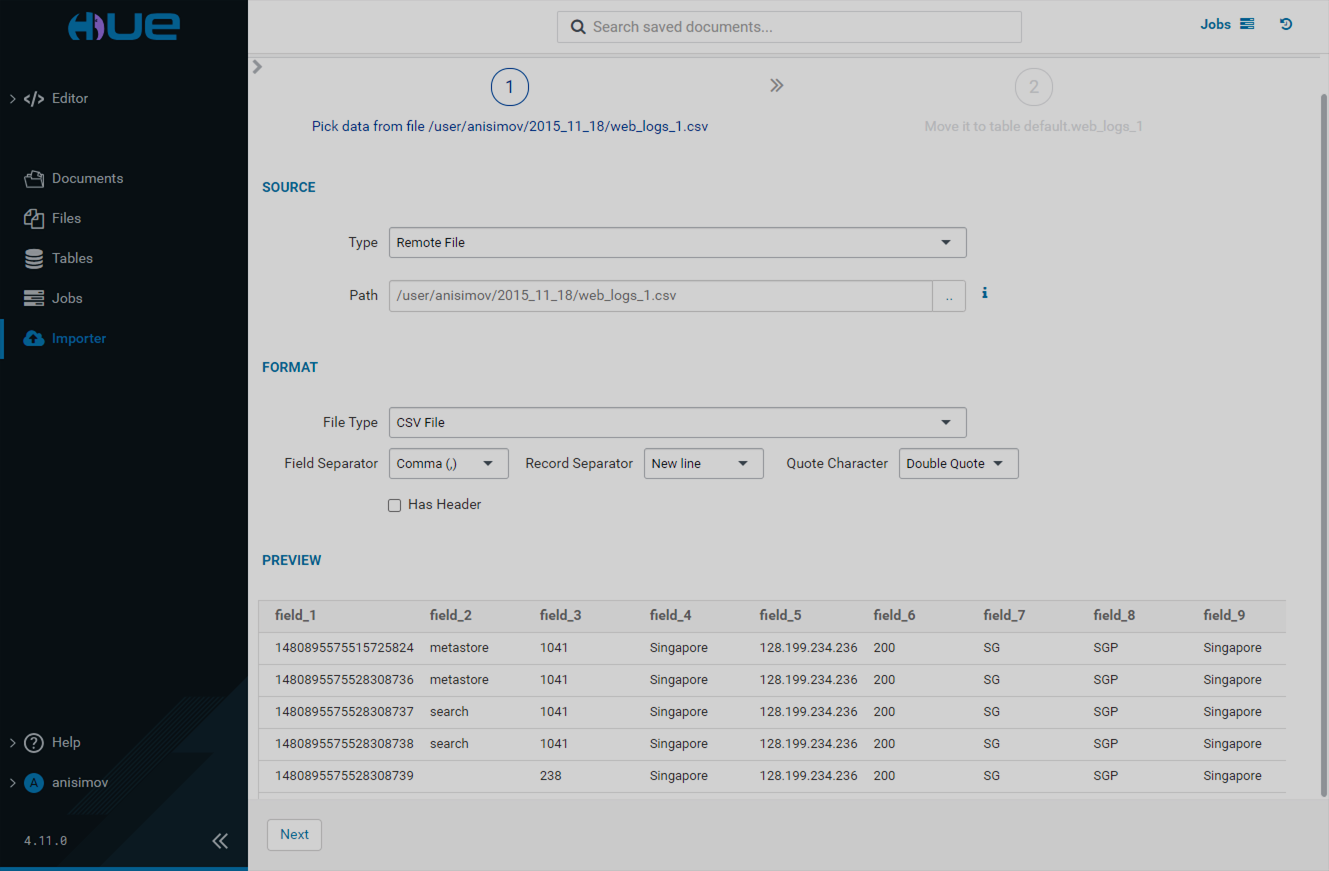Screen dimensions: 1329x871
Task: Open Documents in the sidebar
Action: 87,178
